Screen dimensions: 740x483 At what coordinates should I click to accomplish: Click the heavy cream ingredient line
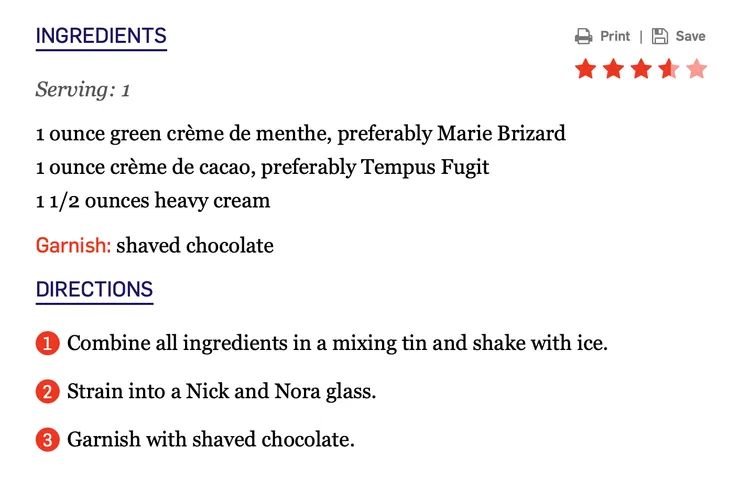point(153,201)
